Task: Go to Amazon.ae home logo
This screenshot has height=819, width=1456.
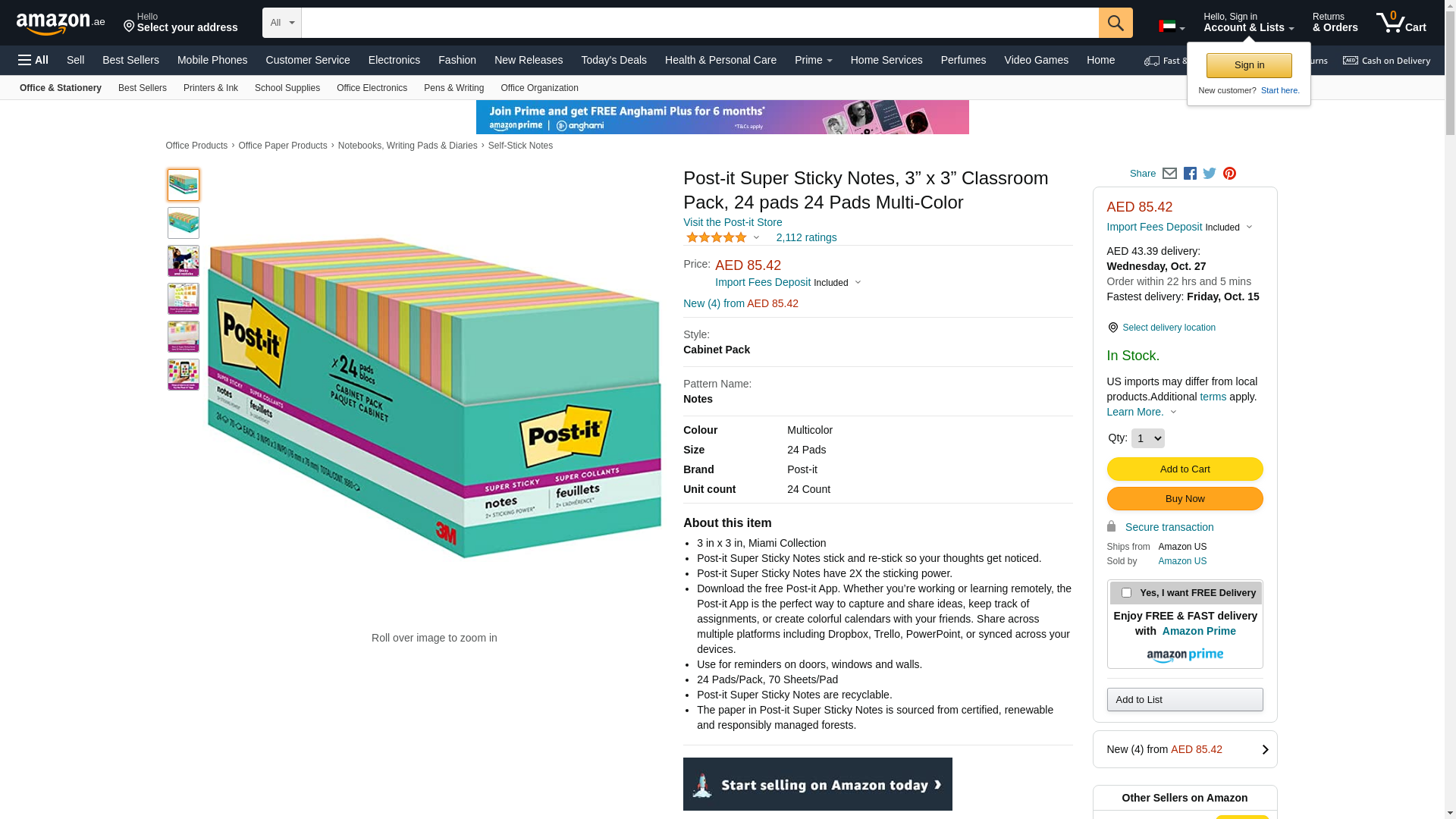Action: coord(61,24)
